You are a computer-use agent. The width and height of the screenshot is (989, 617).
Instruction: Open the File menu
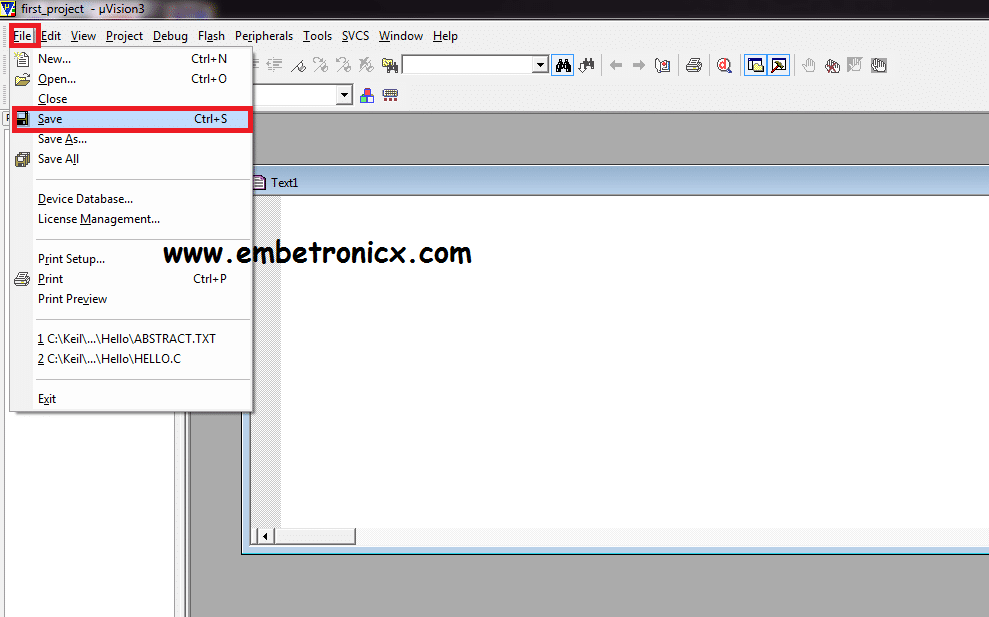[x=22, y=36]
